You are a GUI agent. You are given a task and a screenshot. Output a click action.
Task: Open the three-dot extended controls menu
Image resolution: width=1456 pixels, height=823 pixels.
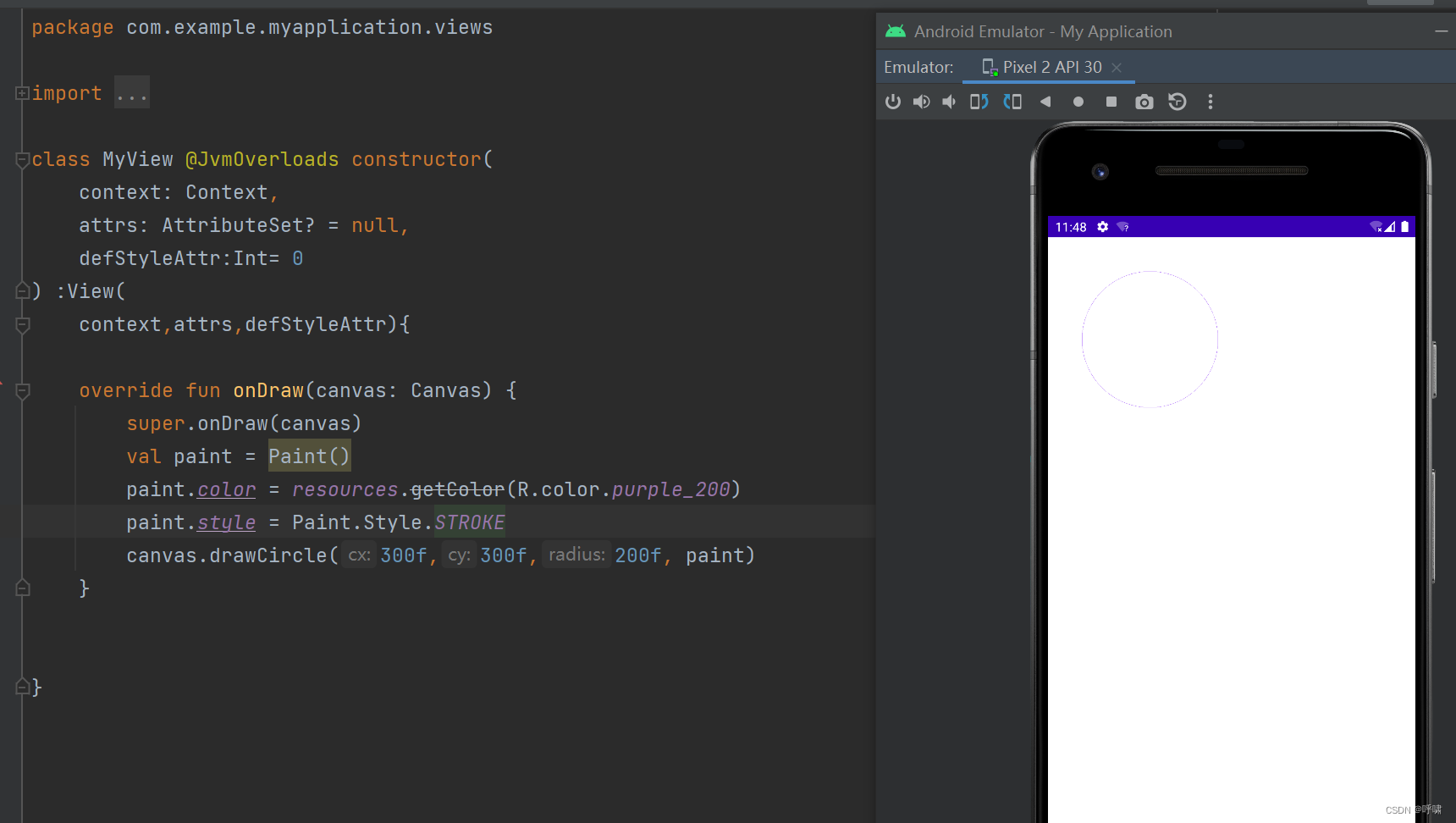1211,102
